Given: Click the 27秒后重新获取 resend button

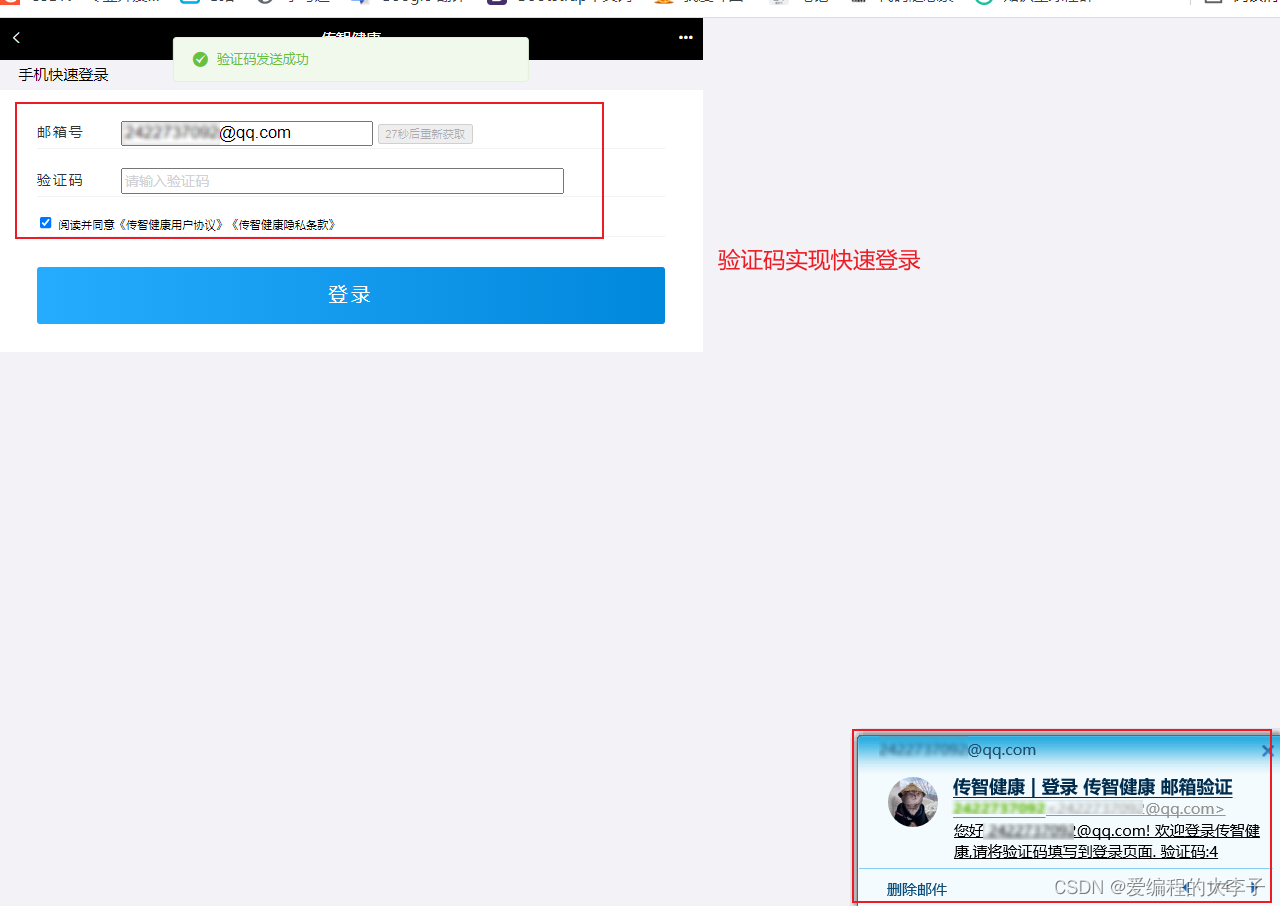Looking at the screenshot, I should [425, 134].
